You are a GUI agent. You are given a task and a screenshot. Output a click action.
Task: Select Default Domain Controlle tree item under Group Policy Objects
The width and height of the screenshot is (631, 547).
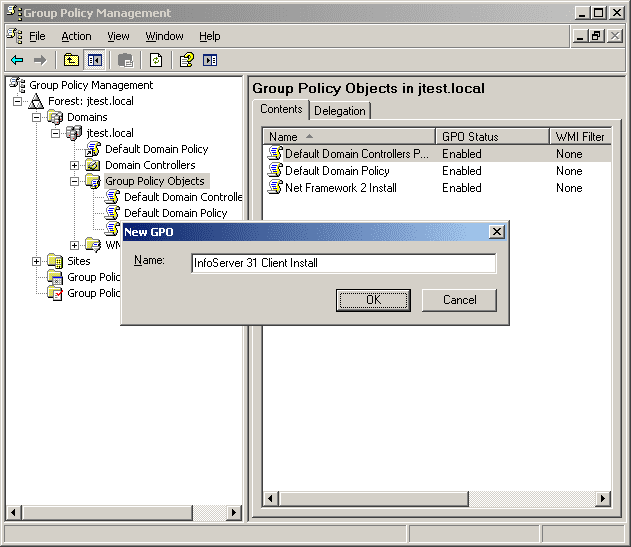pos(183,197)
